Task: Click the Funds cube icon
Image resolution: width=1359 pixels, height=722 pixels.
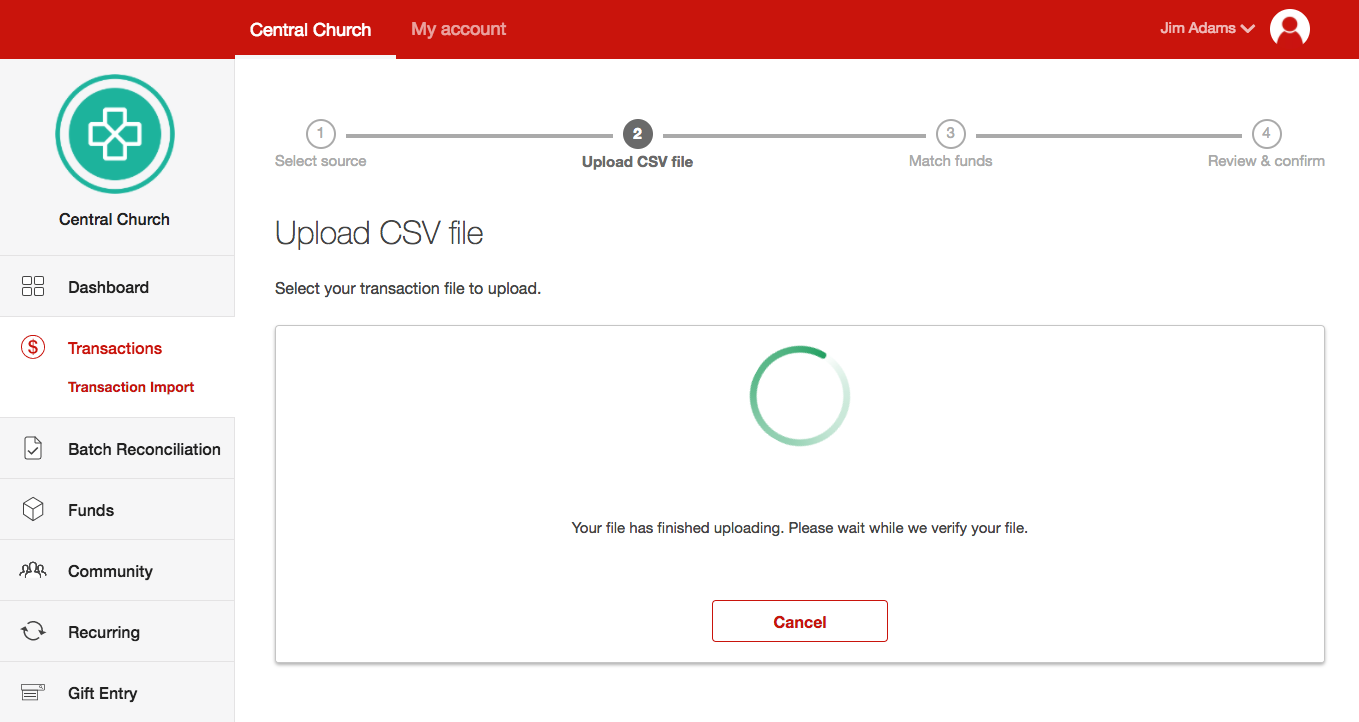Action: tap(33, 510)
